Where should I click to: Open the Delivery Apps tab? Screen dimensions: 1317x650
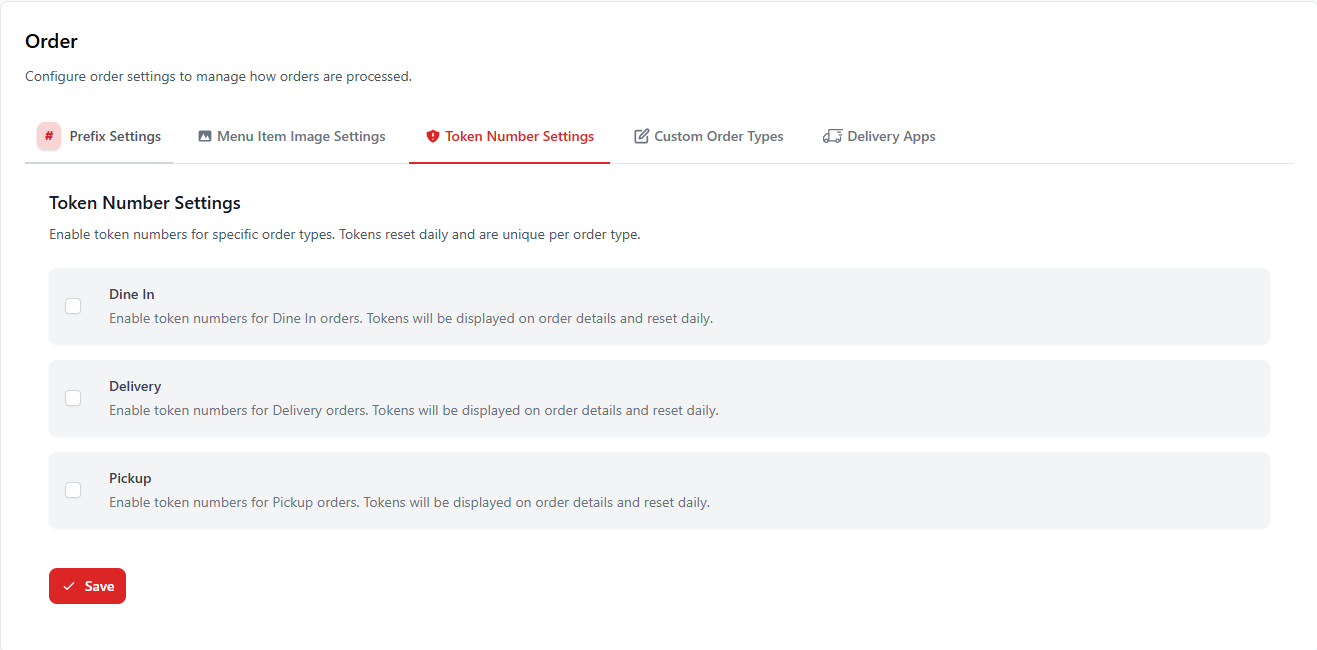coord(891,136)
